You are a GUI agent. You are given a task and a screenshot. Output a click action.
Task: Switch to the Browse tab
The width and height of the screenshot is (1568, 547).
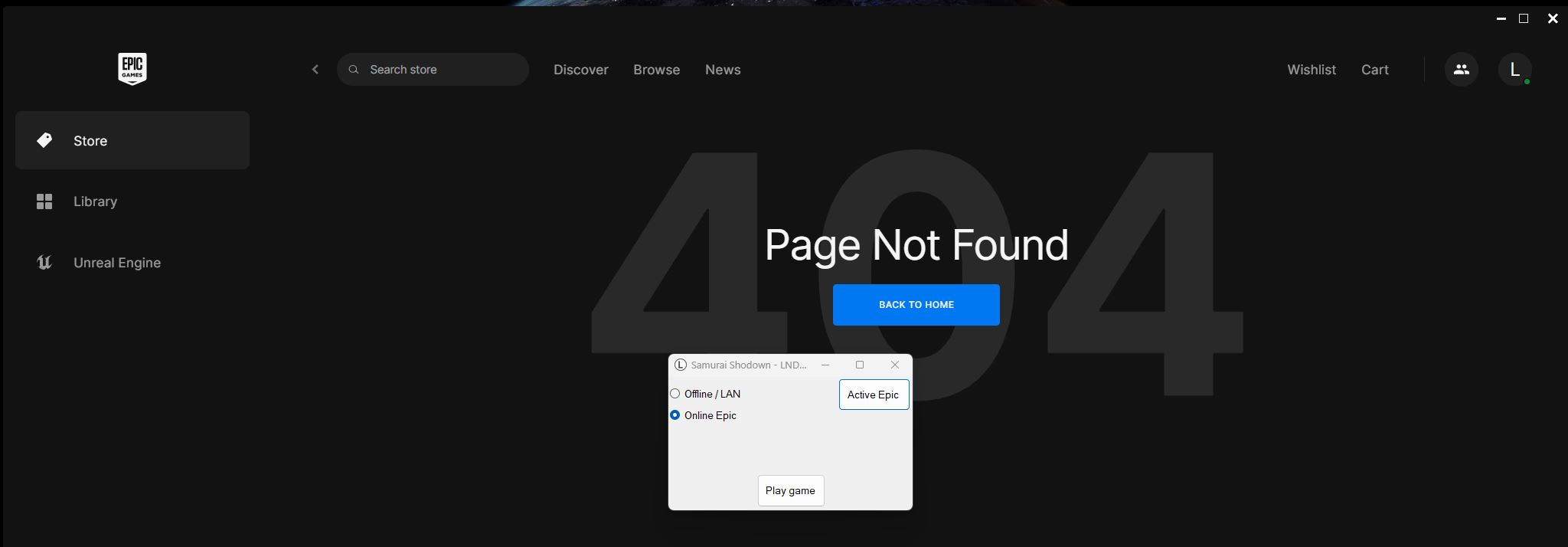click(656, 70)
